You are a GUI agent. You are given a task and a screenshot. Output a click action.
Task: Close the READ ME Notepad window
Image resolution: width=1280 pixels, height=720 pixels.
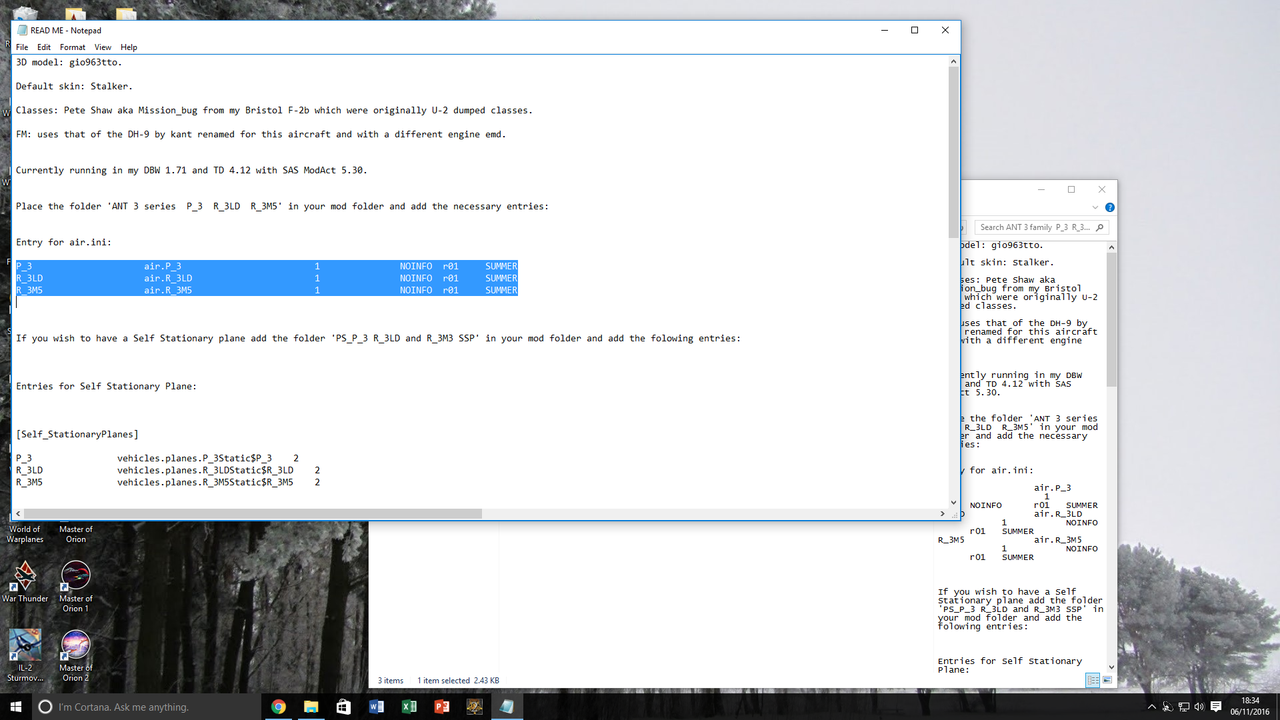(x=945, y=30)
